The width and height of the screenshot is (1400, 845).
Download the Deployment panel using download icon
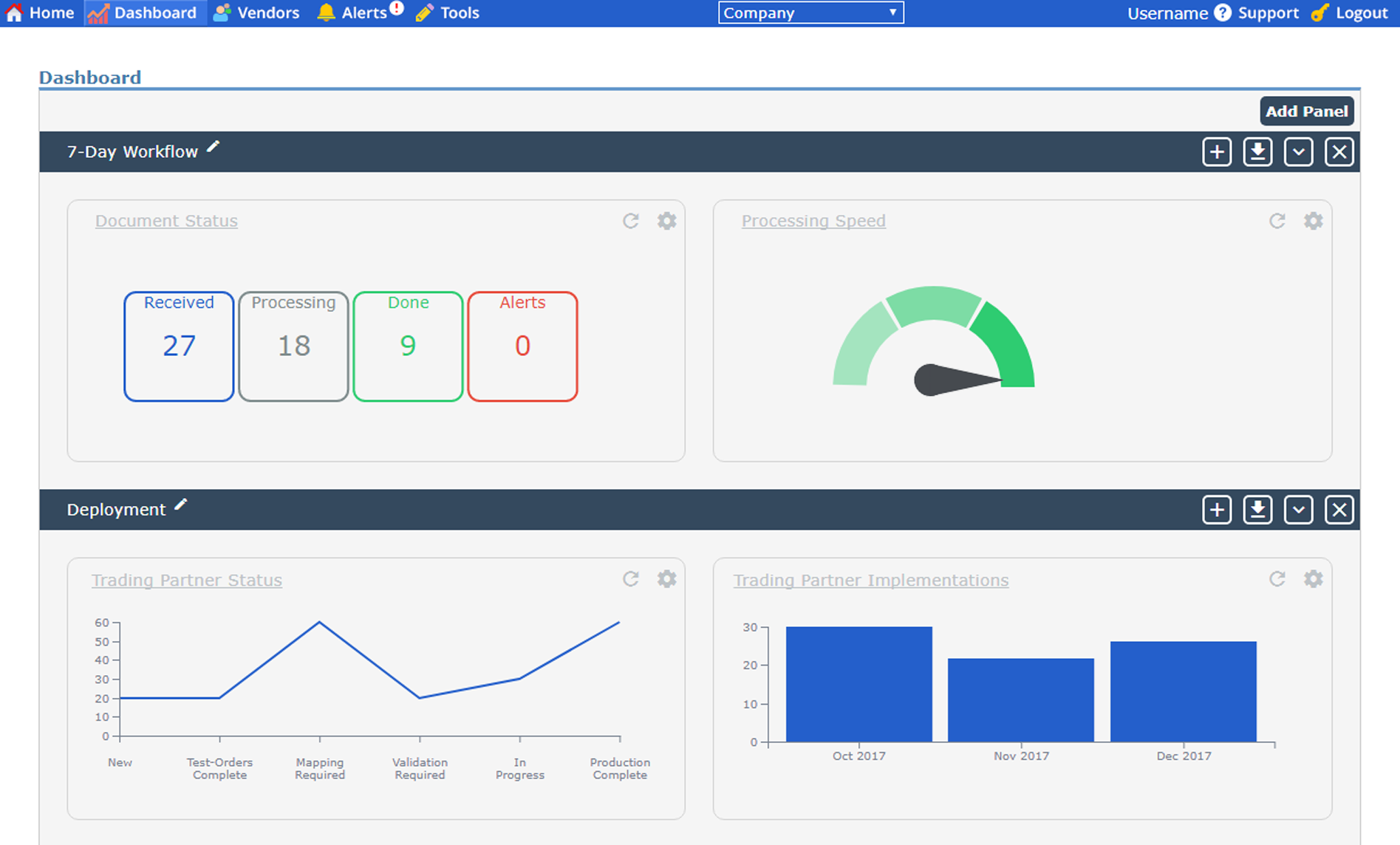(x=1257, y=510)
